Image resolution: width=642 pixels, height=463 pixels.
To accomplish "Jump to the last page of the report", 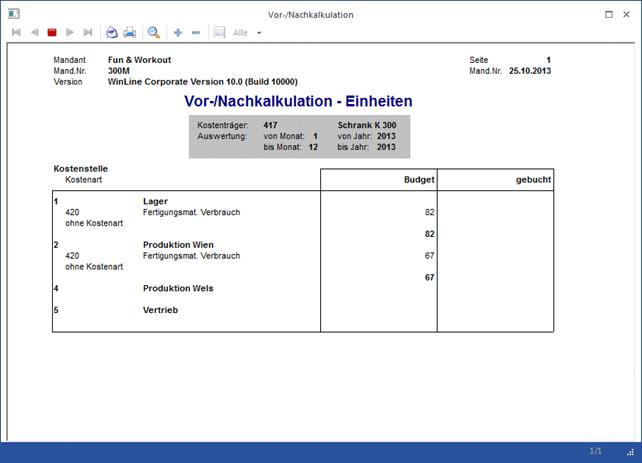I will pos(88,32).
